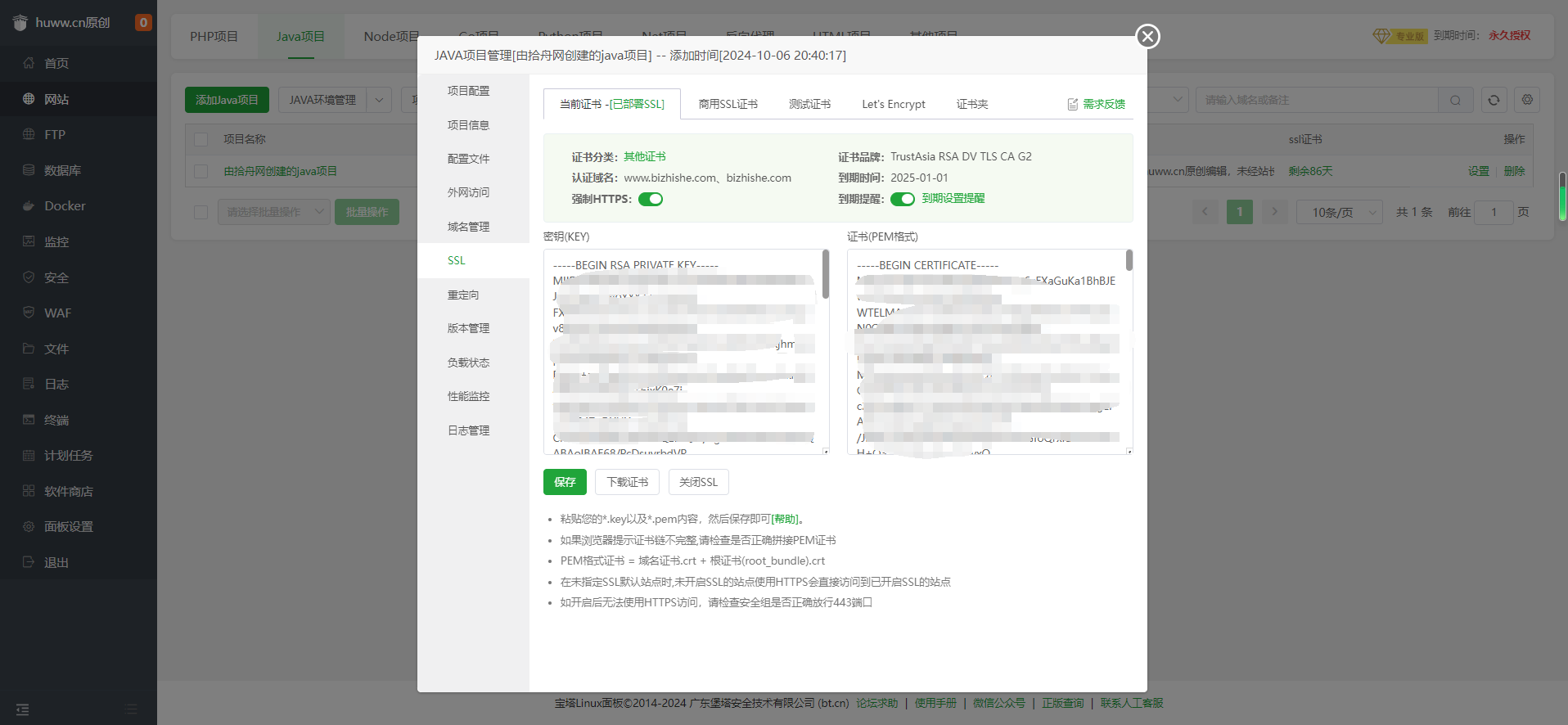The height and width of the screenshot is (725, 1568).
Task: Click the Docker icon in sidebar
Action: coord(29,206)
